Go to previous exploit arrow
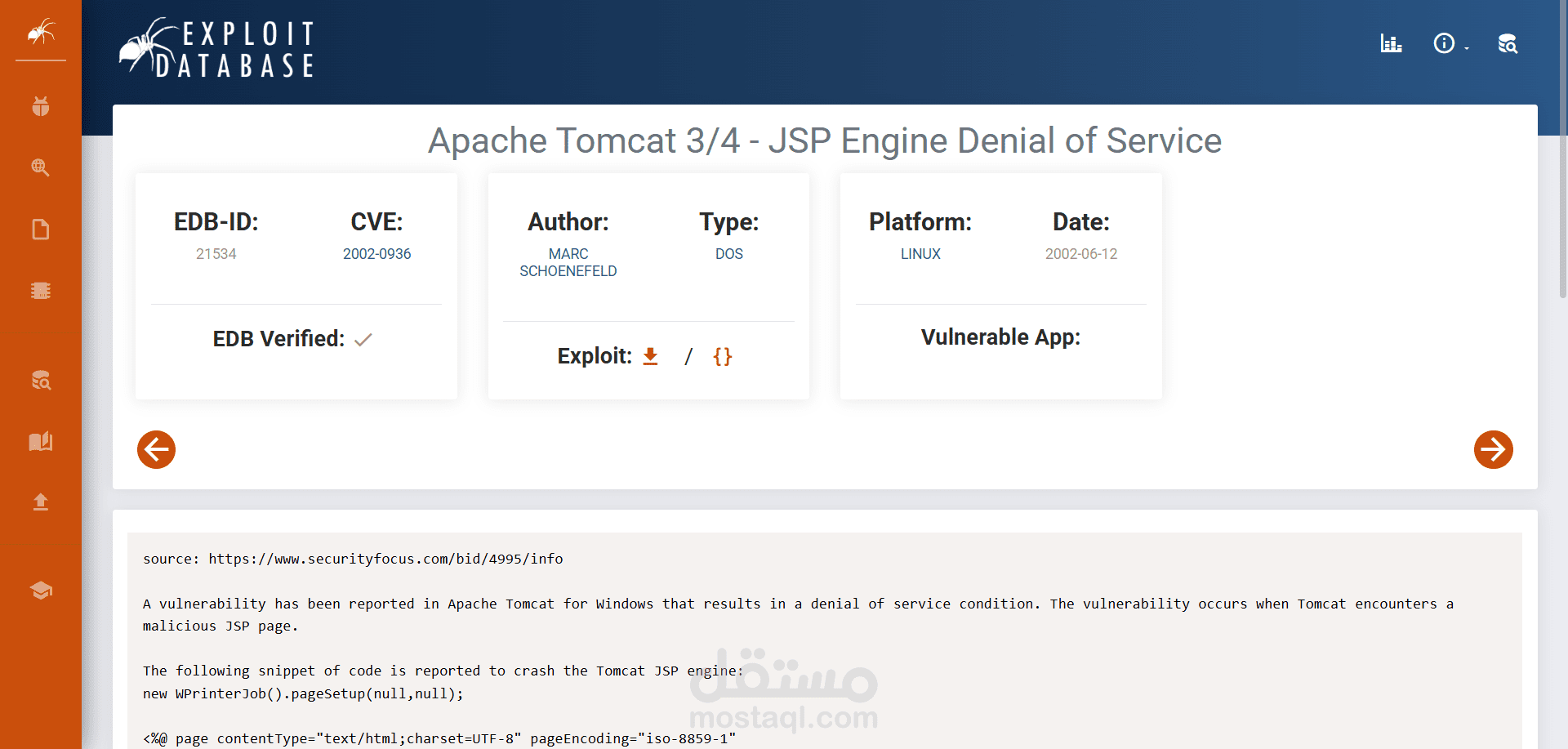This screenshot has height=749, width=1568. [x=156, y=449]
